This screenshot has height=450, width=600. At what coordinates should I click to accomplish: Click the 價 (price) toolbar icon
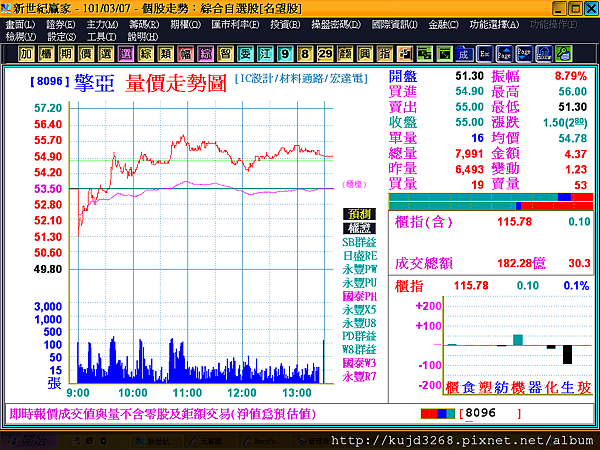tap(86, 54)
